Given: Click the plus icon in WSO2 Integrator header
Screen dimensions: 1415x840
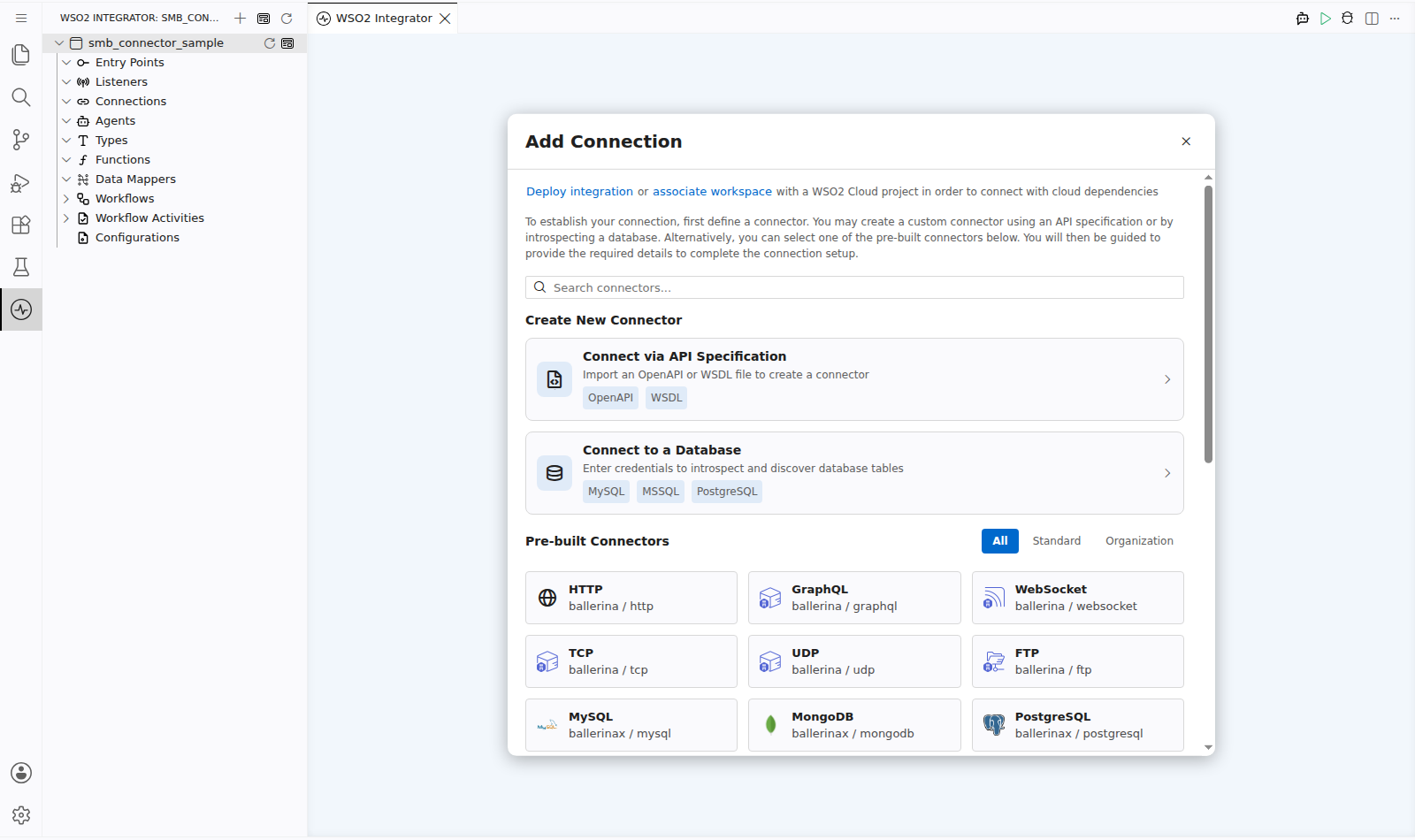Looking at the screenshot, I should (240, 18).
